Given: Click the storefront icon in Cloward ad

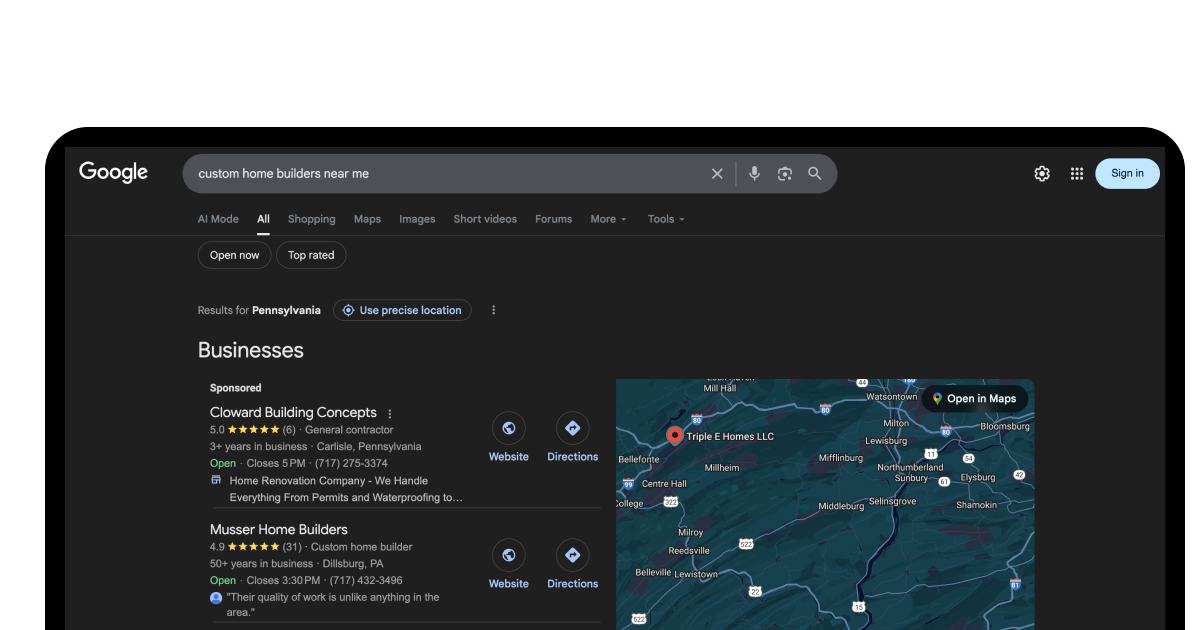Looking at the screenshot, I should 216,480.
